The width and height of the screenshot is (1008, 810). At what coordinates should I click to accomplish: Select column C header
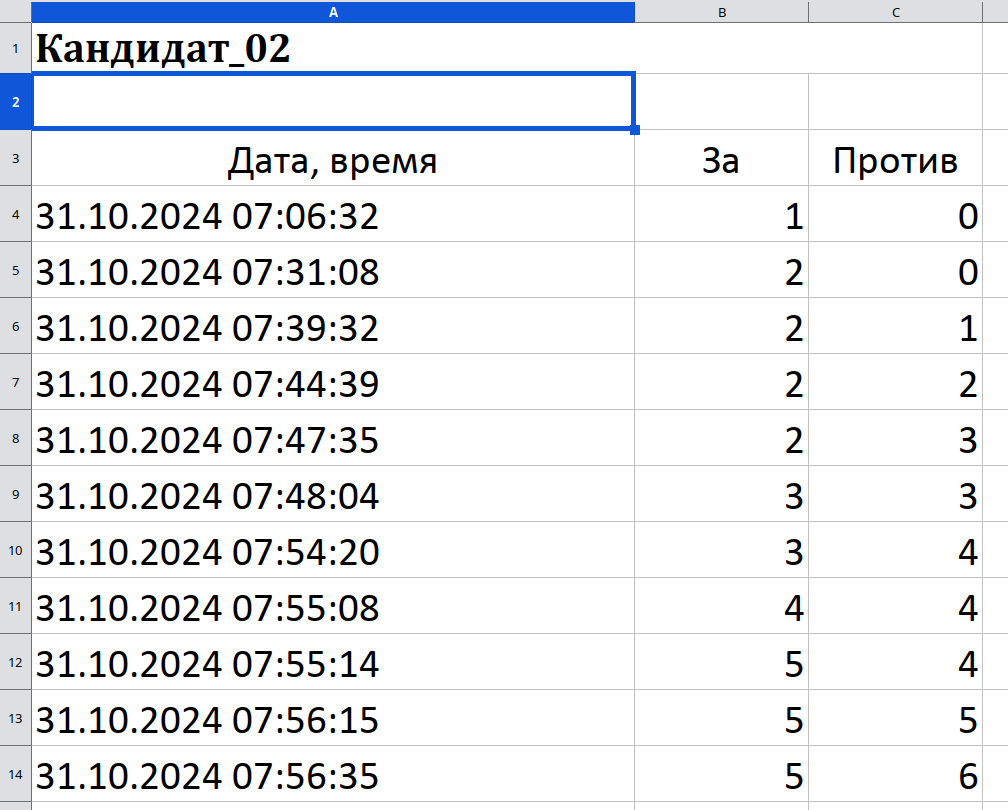(x=896, y=12)
